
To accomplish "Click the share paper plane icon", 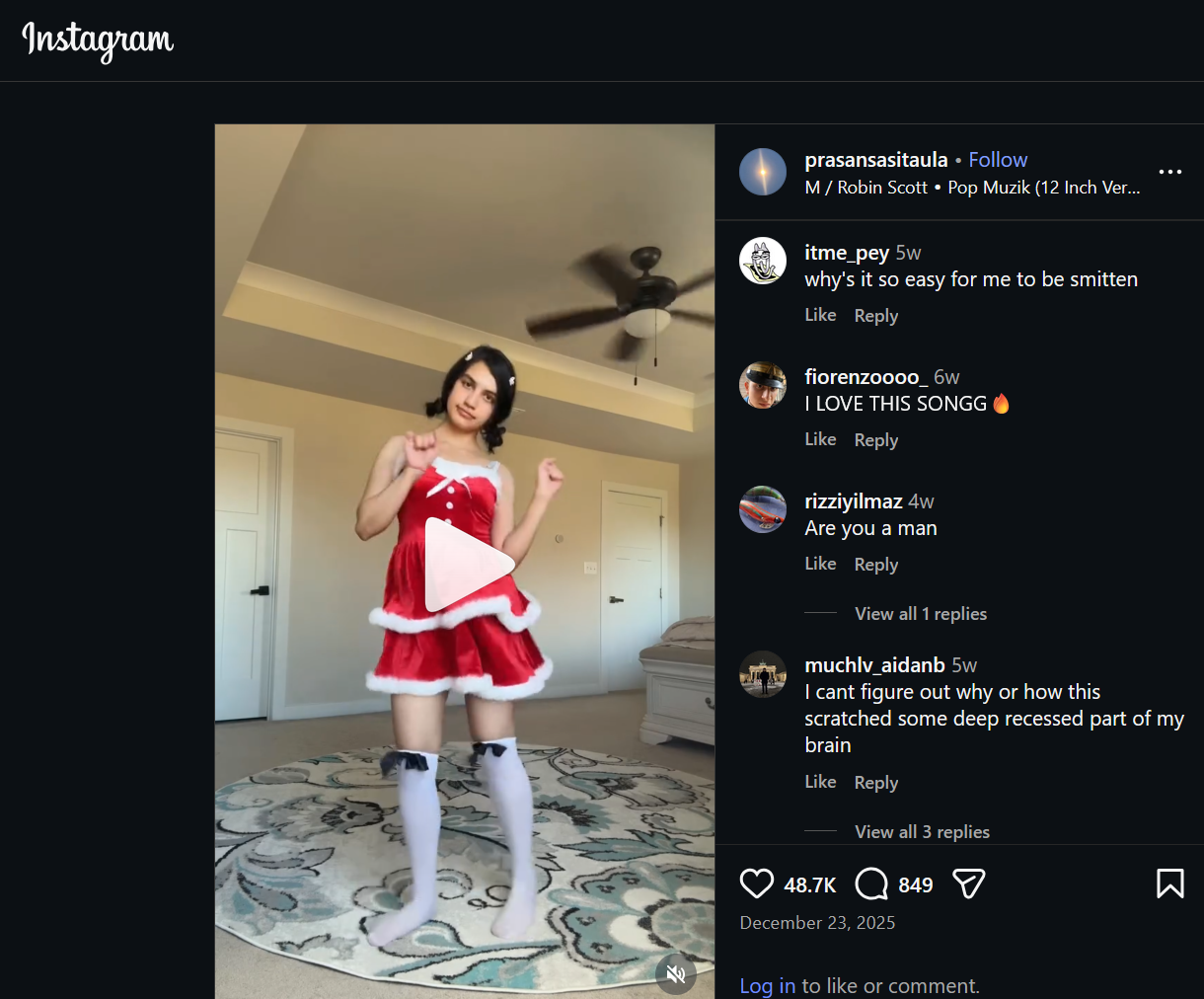I will [x=969, y=884].
